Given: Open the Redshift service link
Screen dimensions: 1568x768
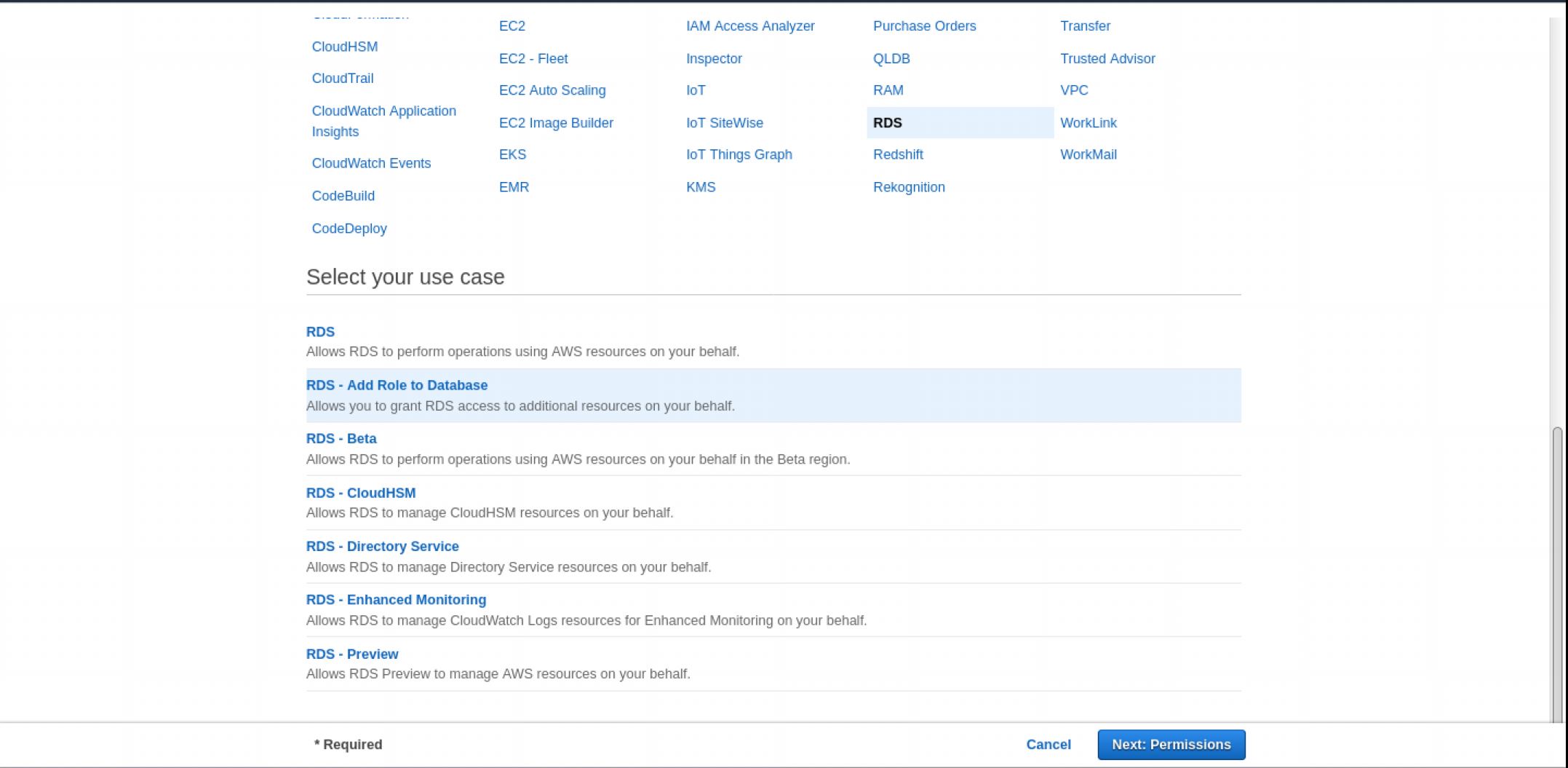Looking at the screenshot, I should click(x=898, y=154).
